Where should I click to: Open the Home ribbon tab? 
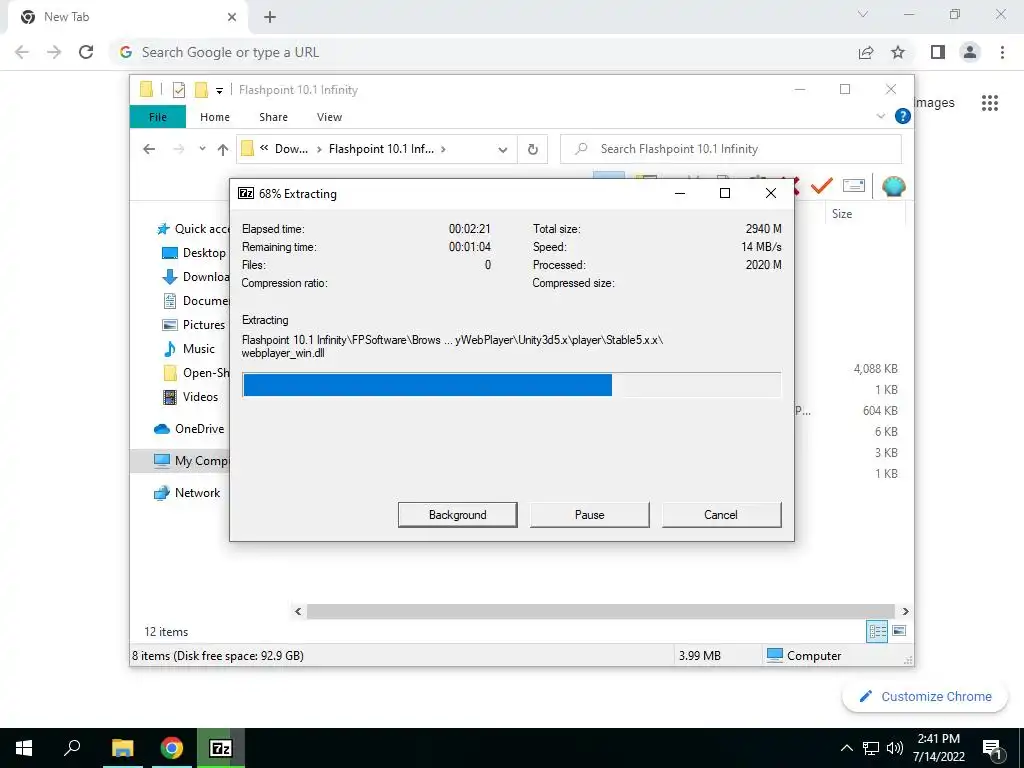(215, 117)
